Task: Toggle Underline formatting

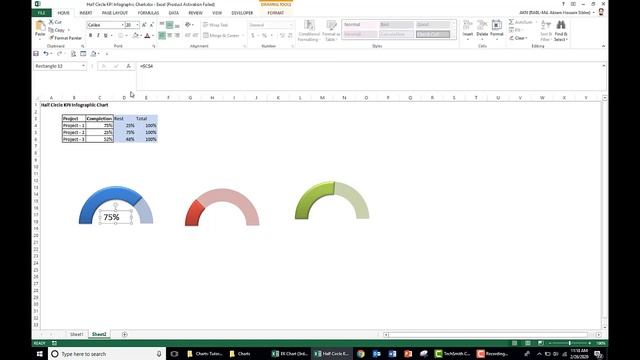Action: point(106,36)
